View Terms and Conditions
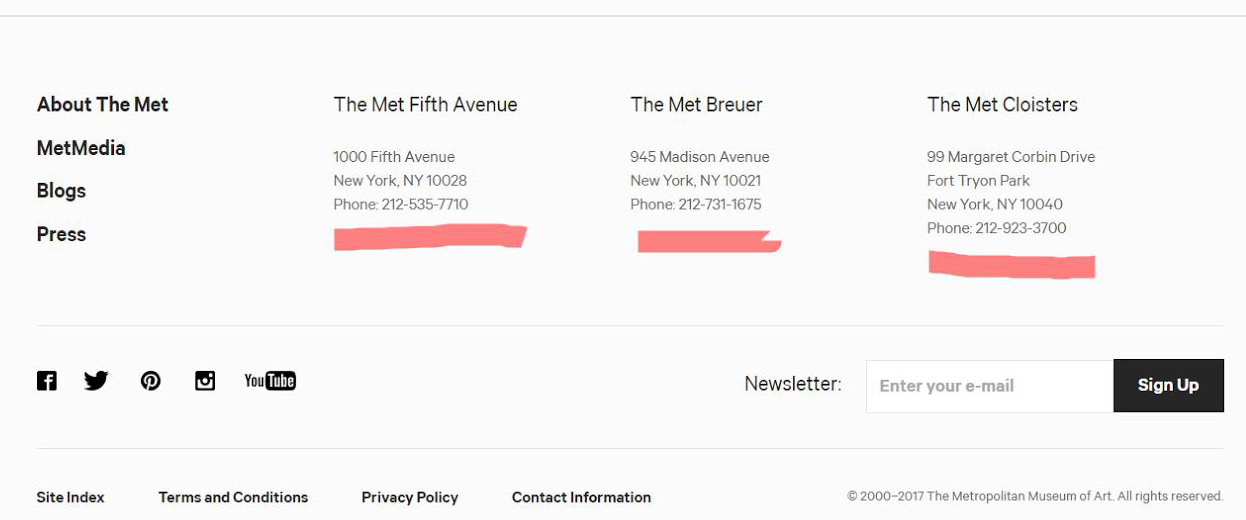 (x=233, y=497)
